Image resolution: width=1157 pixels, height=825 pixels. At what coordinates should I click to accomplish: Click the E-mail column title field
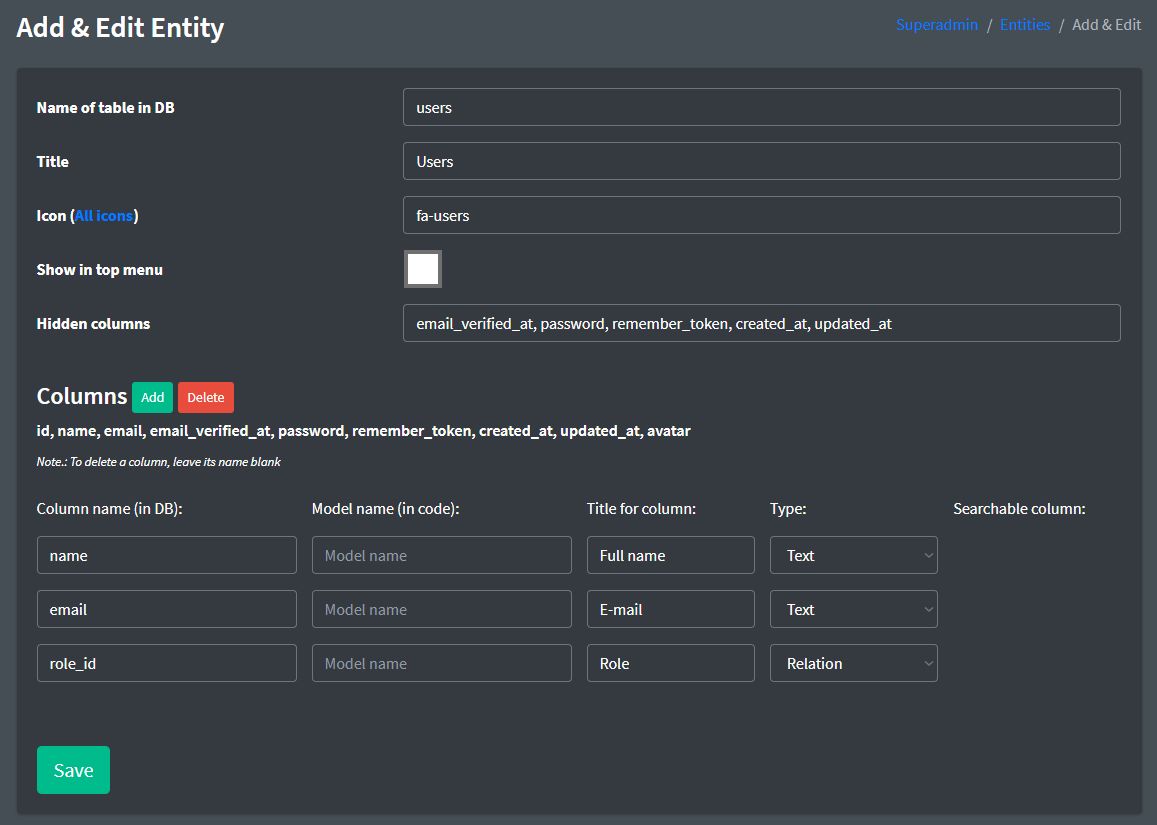(x=670, y=609)
